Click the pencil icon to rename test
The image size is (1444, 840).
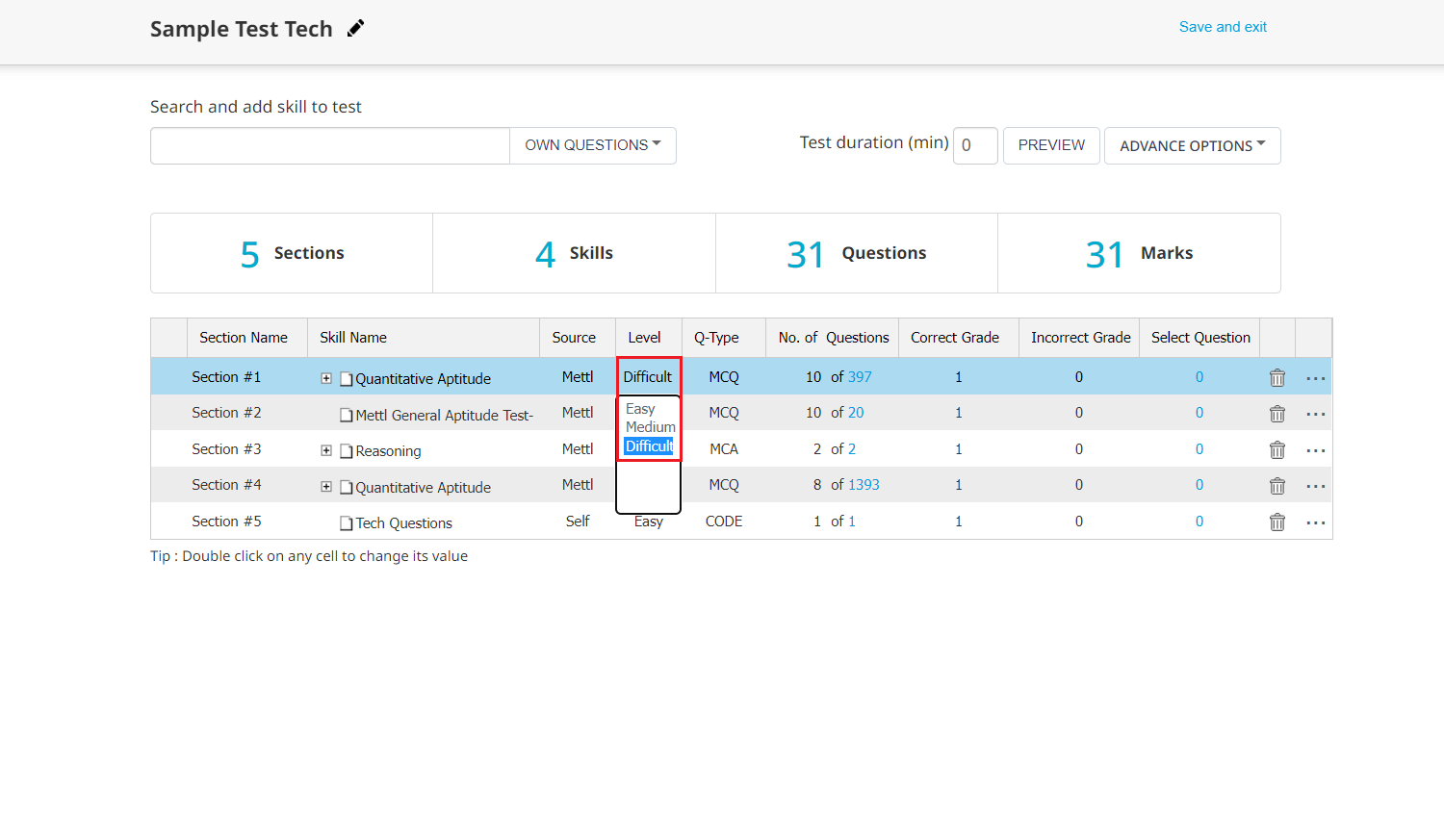coord(356,28)
